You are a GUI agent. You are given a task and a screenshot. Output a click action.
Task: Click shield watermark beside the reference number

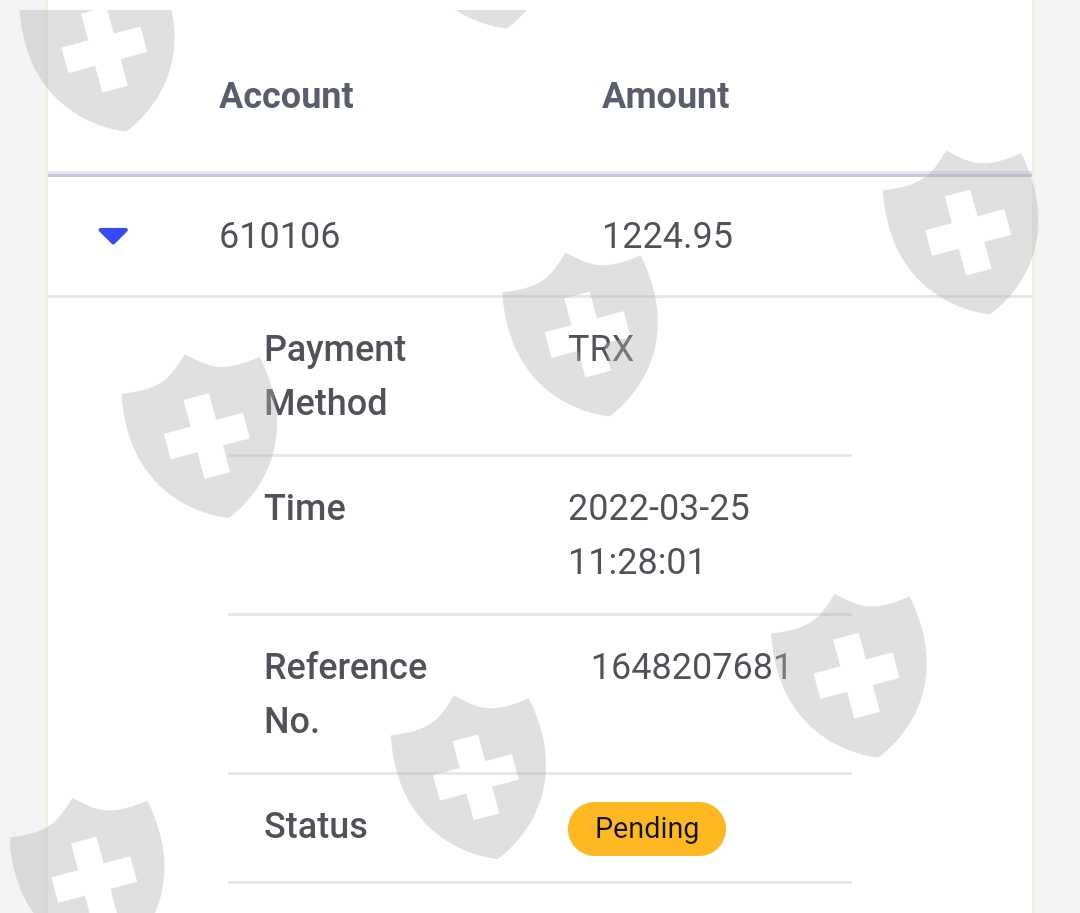pos(850,670)
